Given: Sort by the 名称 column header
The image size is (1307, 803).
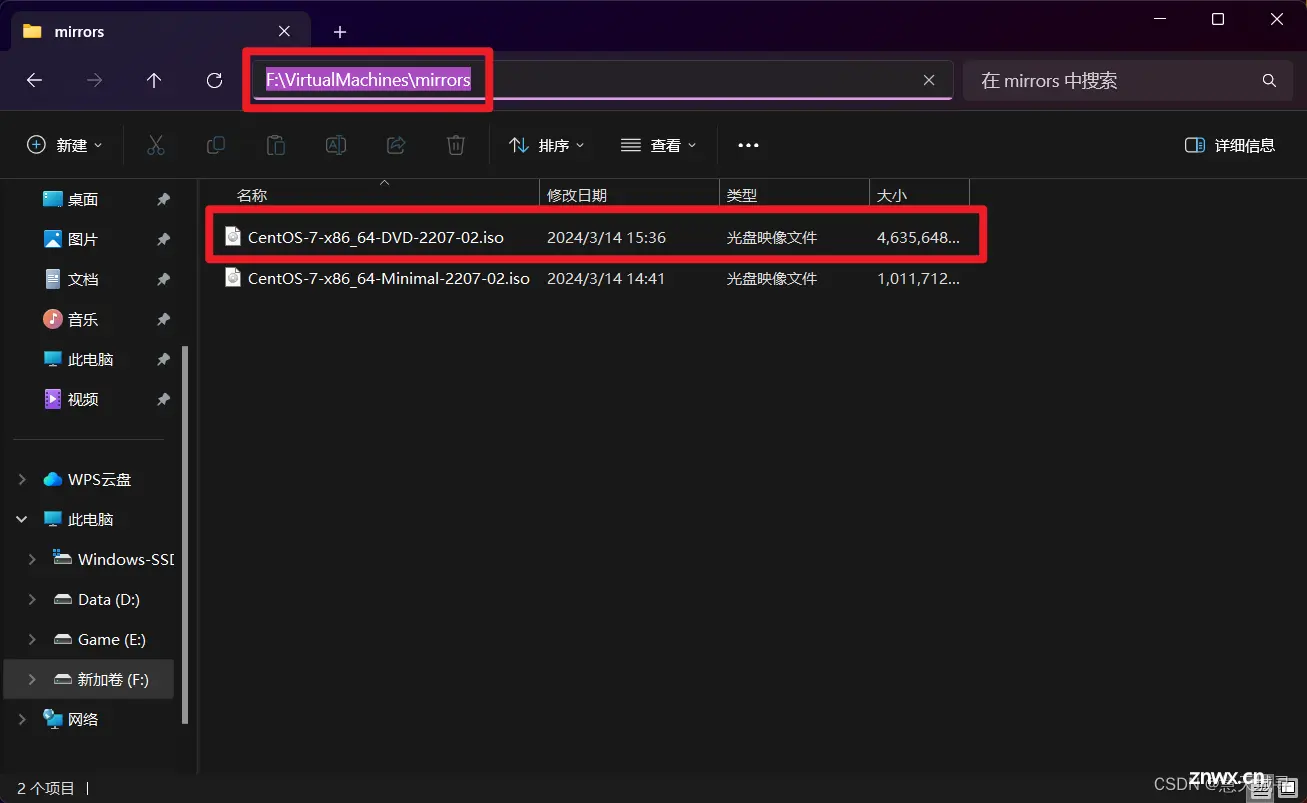Looking at the screenshot, I should click(252, 195).
